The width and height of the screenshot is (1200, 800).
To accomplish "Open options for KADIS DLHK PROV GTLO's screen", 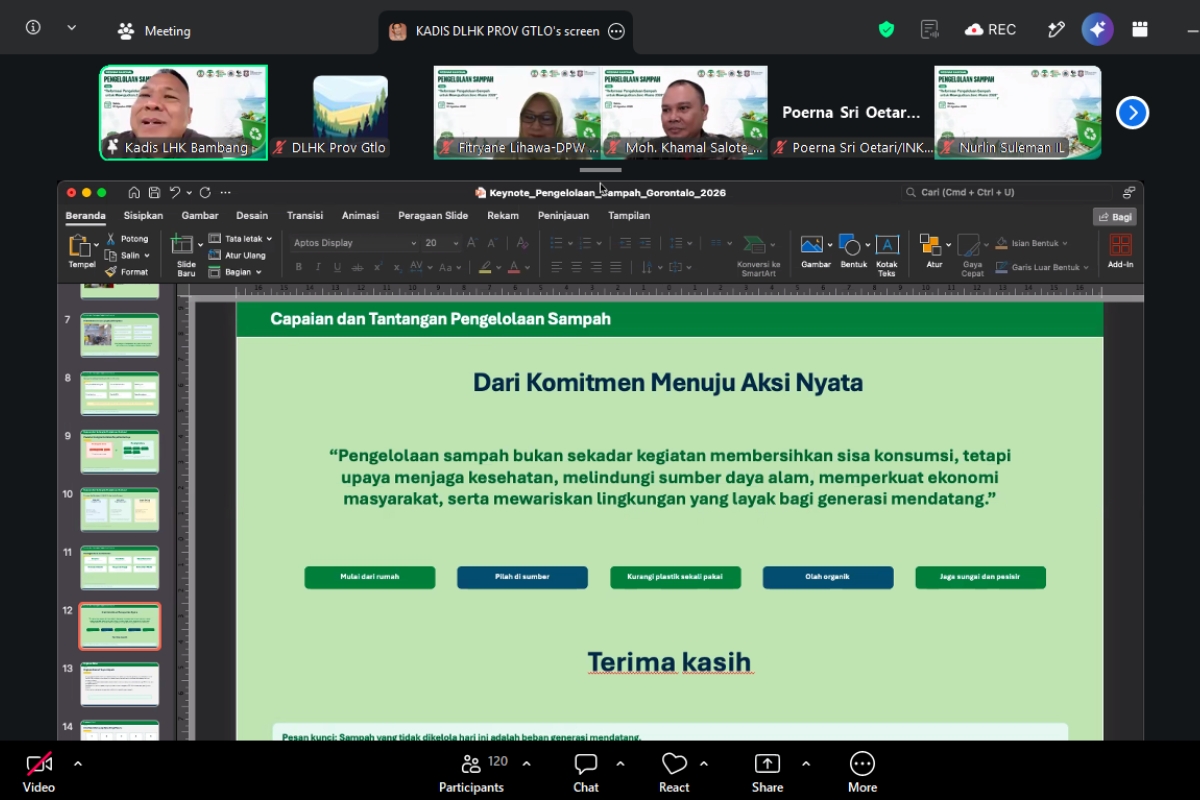I will point(616,31).
